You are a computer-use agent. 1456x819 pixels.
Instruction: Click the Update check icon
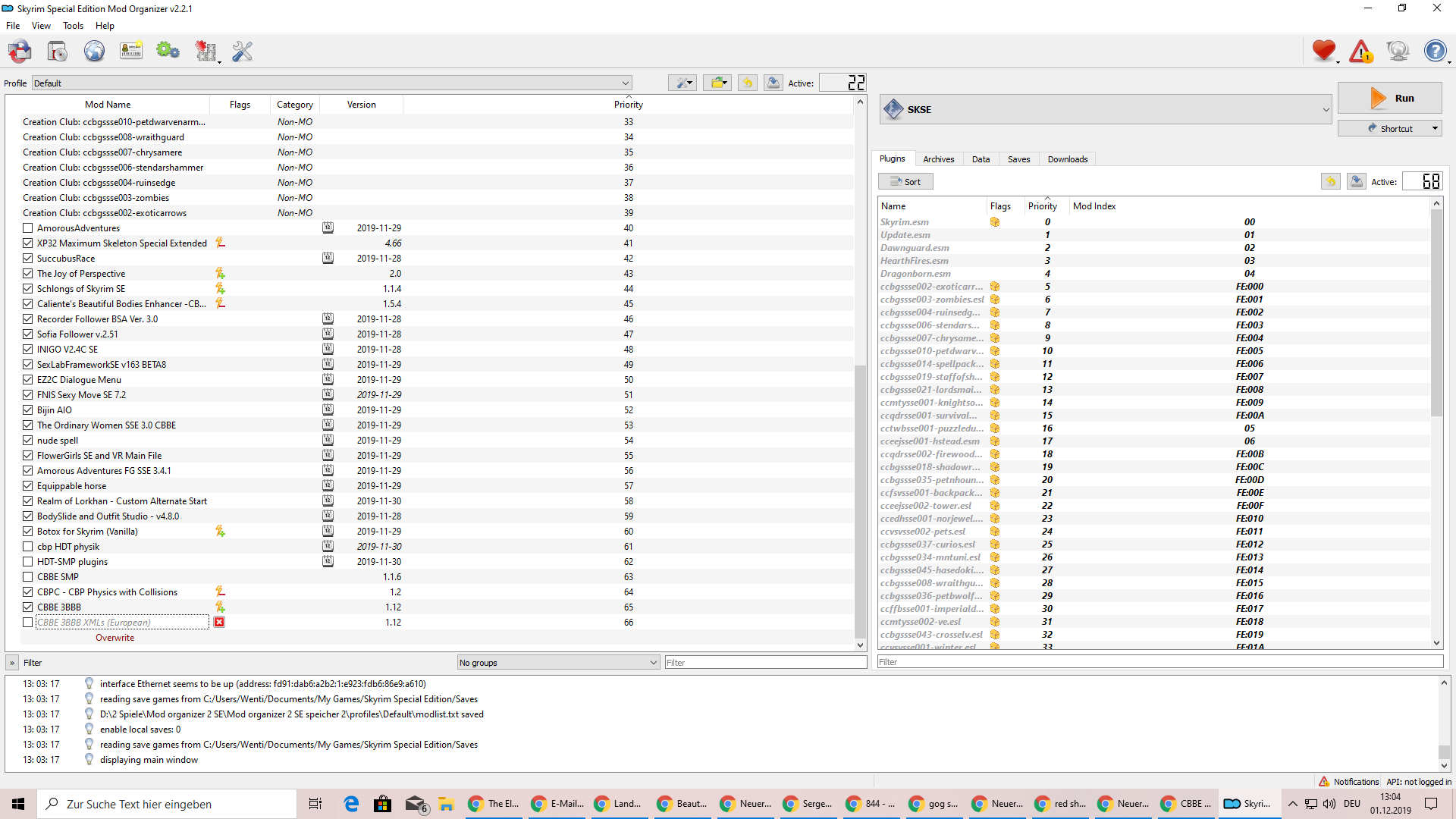coord(1398,51)
